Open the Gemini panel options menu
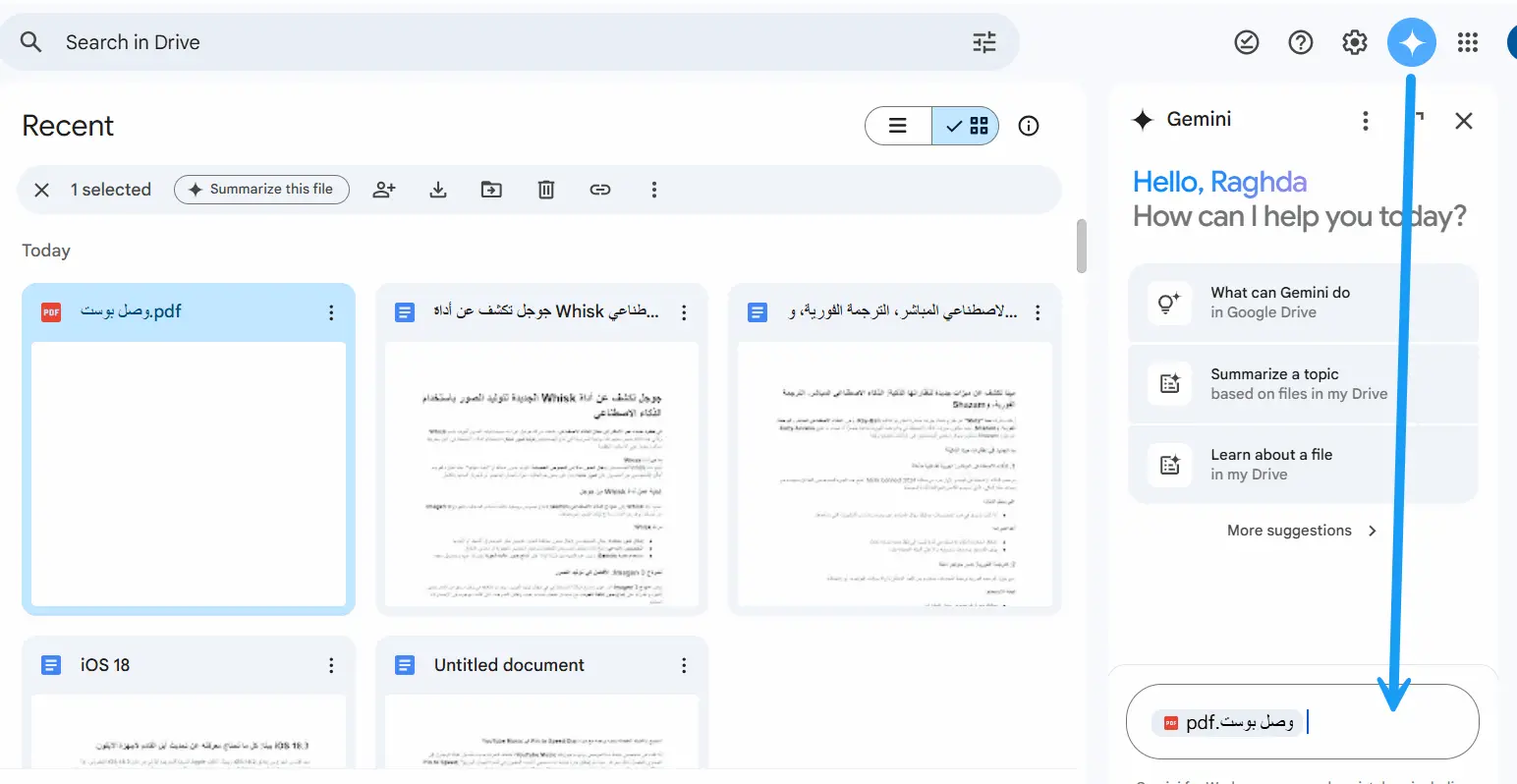1517x784 pixels. (1366, 120)
